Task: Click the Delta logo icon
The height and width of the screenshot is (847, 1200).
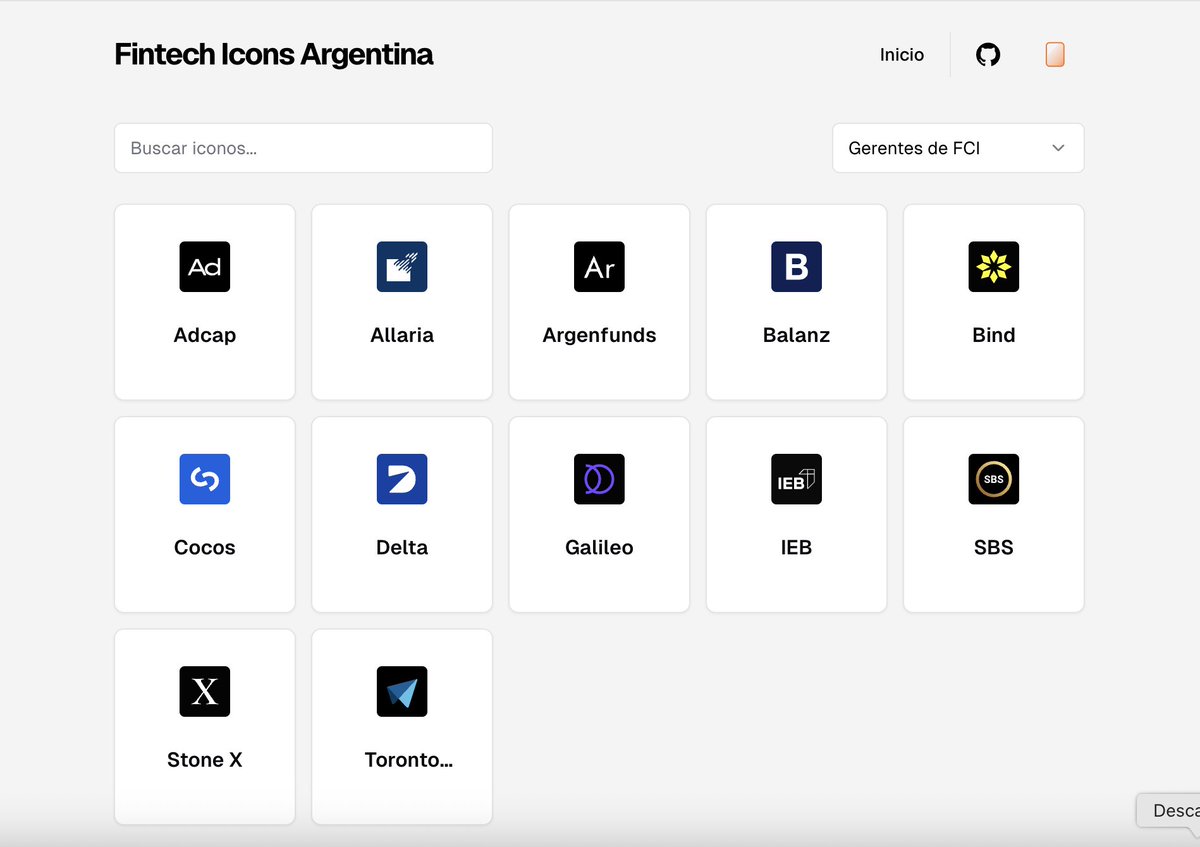Action: (402, 479)
